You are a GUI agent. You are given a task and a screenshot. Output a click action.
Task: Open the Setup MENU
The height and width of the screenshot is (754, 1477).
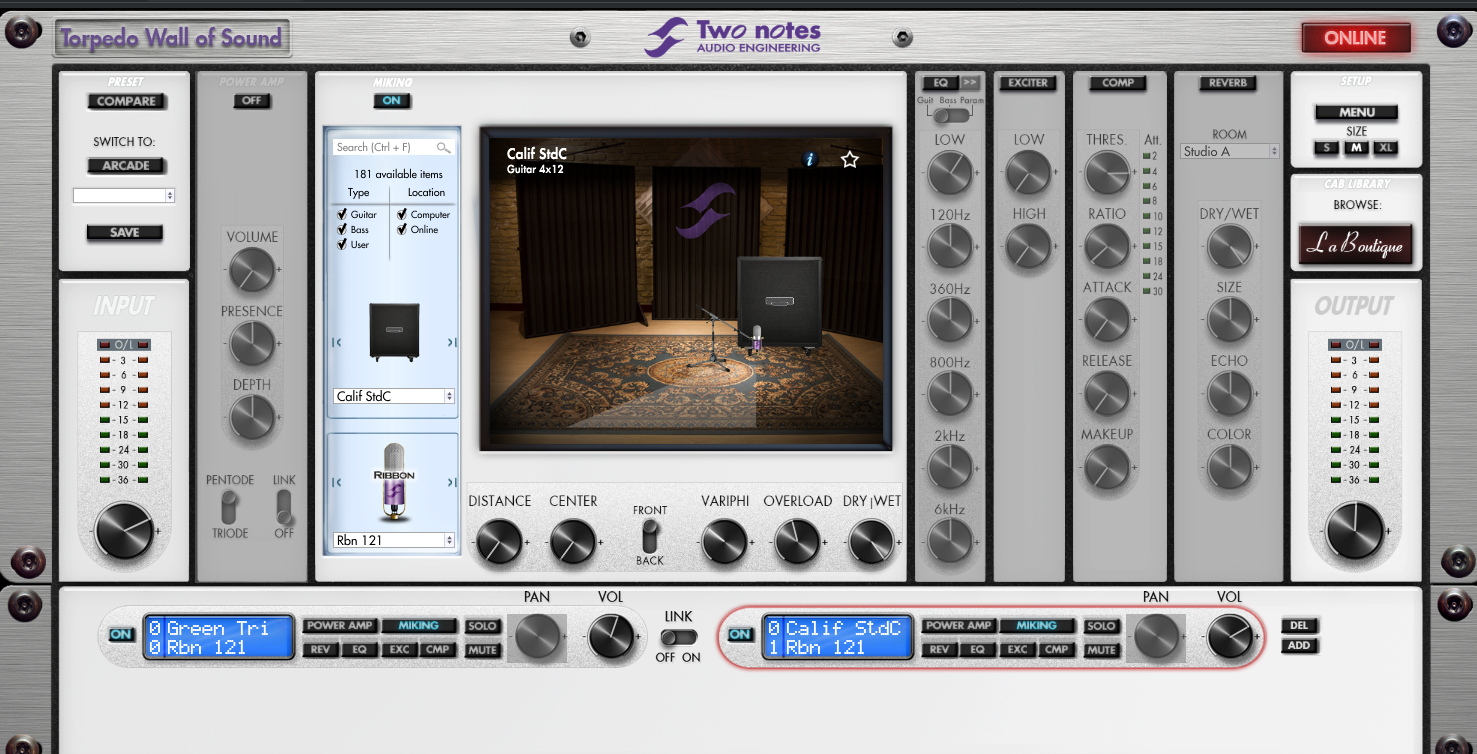(1356, 112)
